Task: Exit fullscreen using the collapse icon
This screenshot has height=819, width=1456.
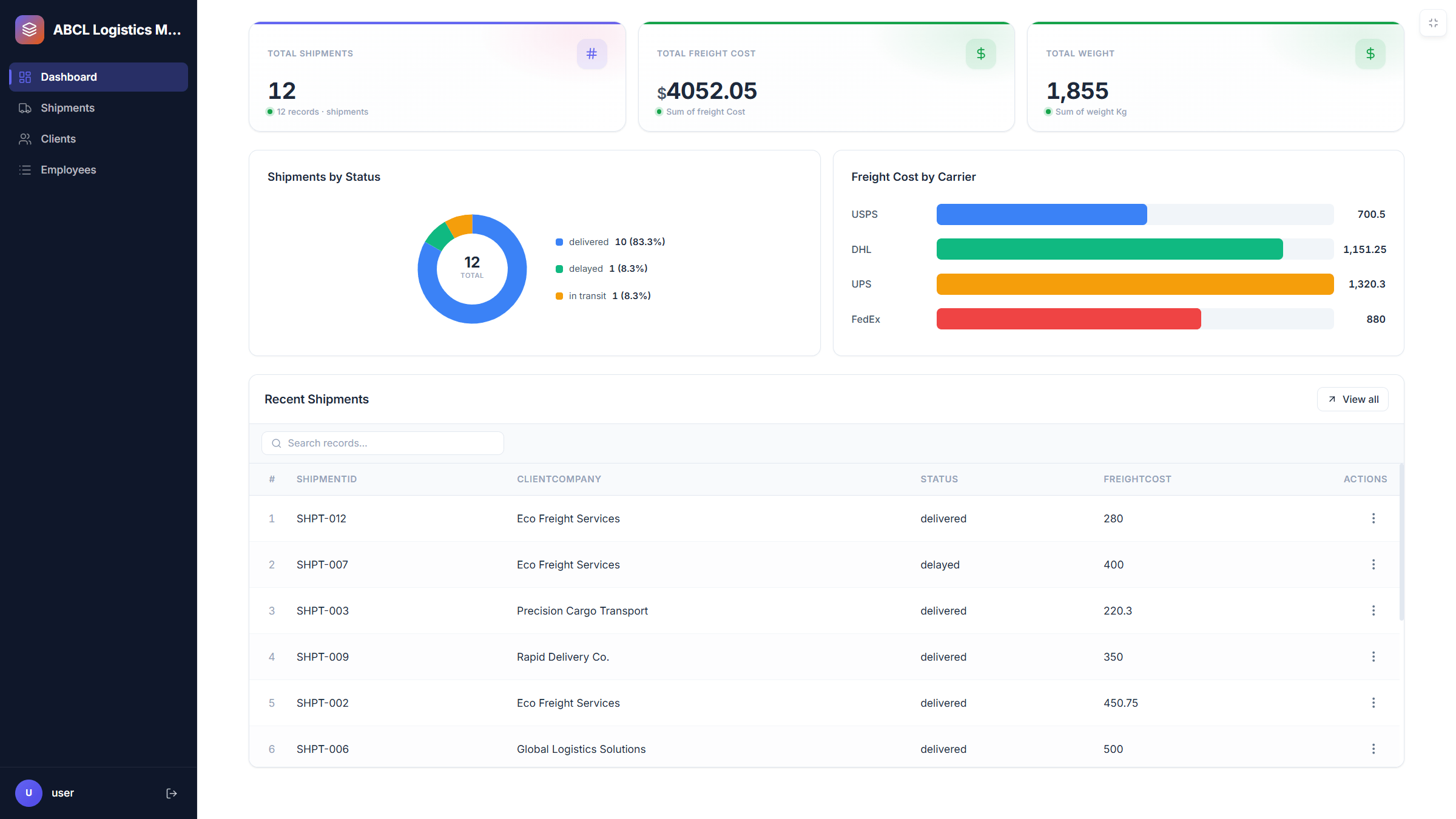Action: click(x=1434, y=23)
